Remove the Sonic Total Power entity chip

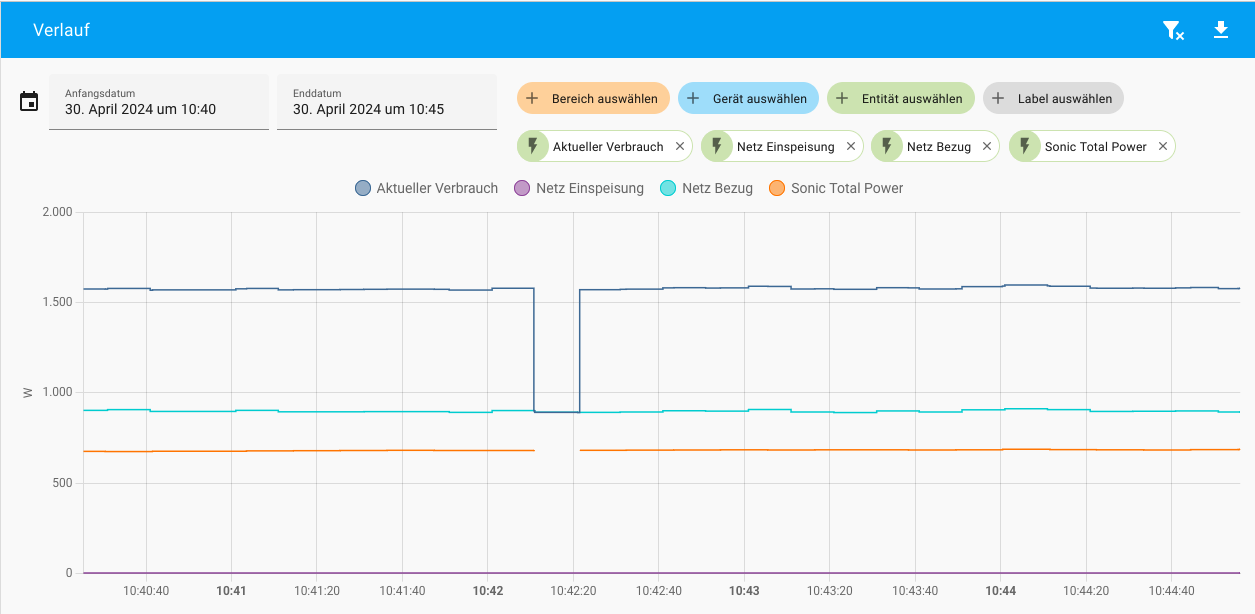point(1163,146)
